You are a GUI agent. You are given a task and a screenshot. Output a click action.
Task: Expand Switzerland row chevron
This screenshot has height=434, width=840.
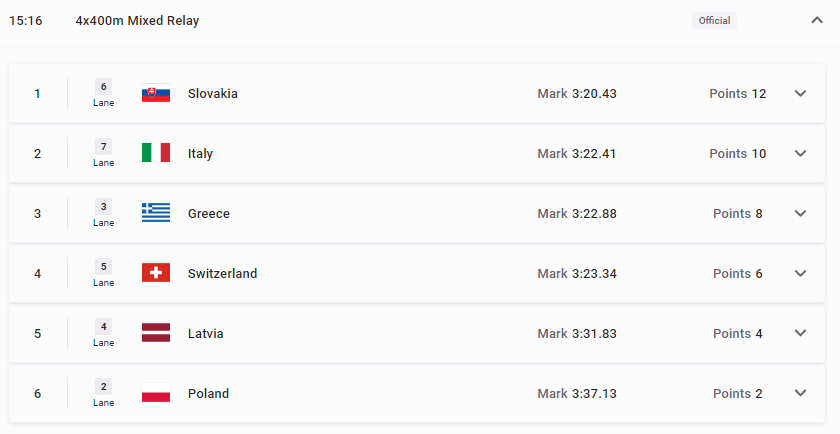point(800,273)
